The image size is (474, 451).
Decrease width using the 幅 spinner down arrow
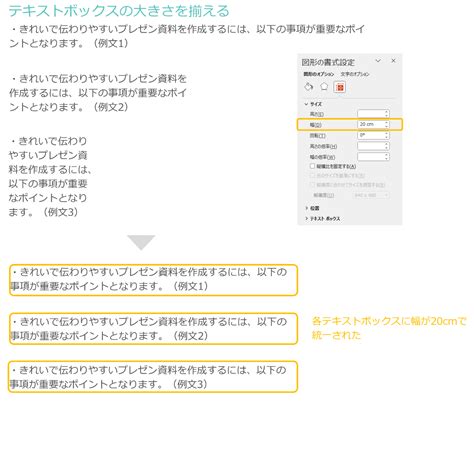(x=387, y=126)
